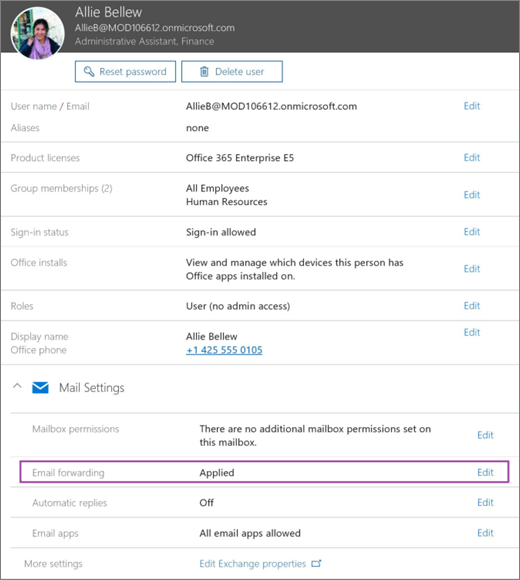Collapse the Mail Settings section chevron

tap(17, 386)
